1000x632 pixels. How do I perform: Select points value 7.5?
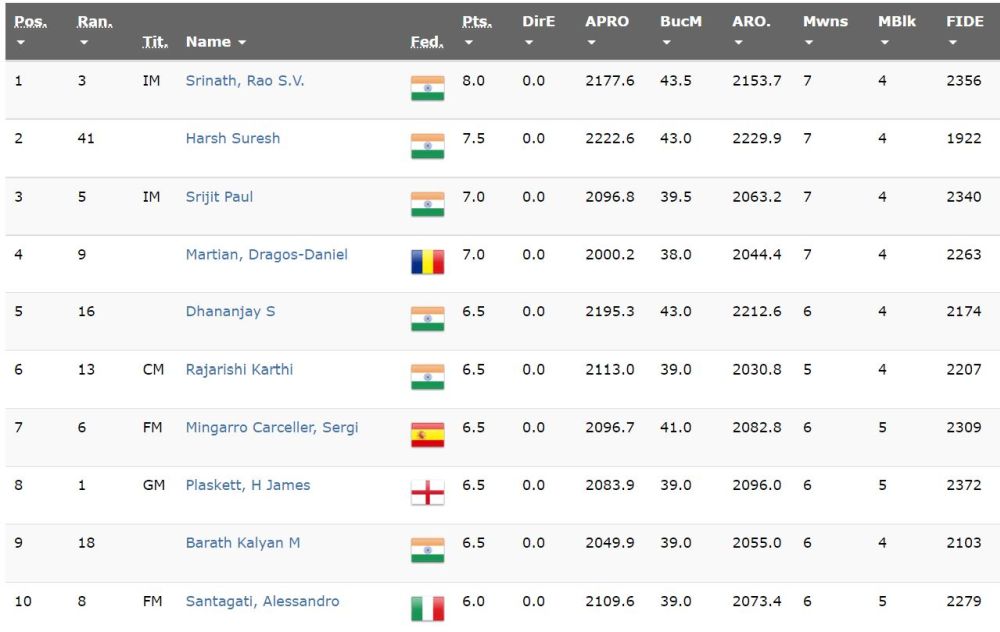(x=473, y=138)
